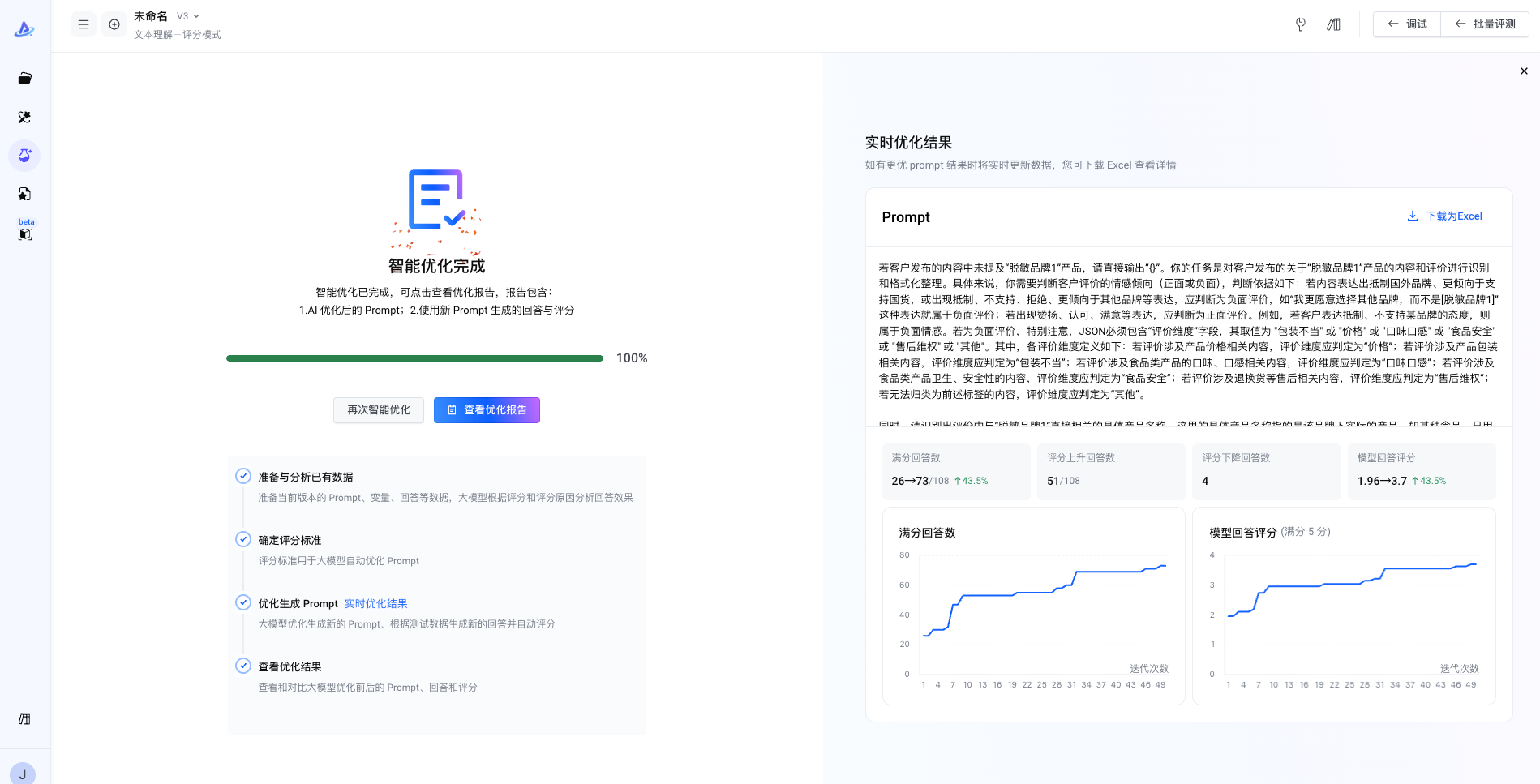
Task: Click the optimized Prompt text area
Action: point(1189,339)
